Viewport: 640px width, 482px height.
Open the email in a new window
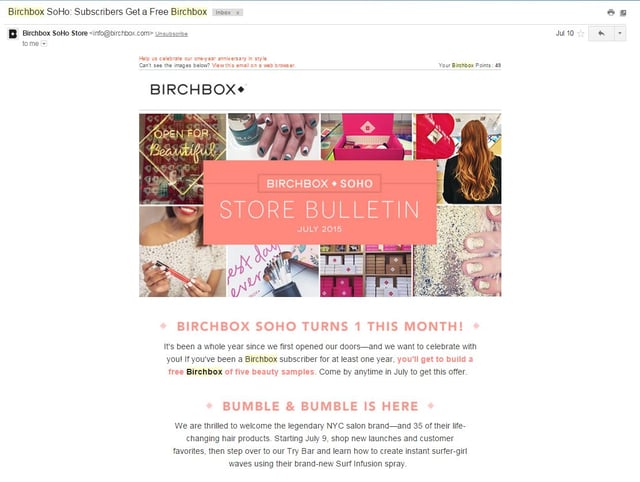(x=623, y=13)
